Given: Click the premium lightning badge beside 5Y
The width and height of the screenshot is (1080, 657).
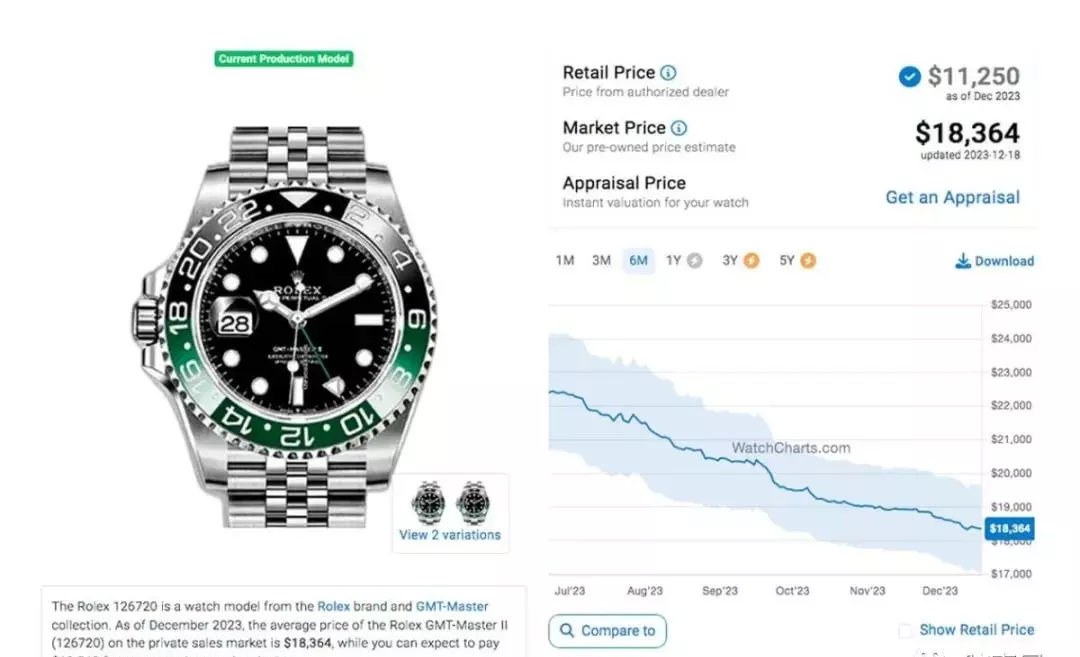Looking at the screenshot, I should click(x=808, y=260).
